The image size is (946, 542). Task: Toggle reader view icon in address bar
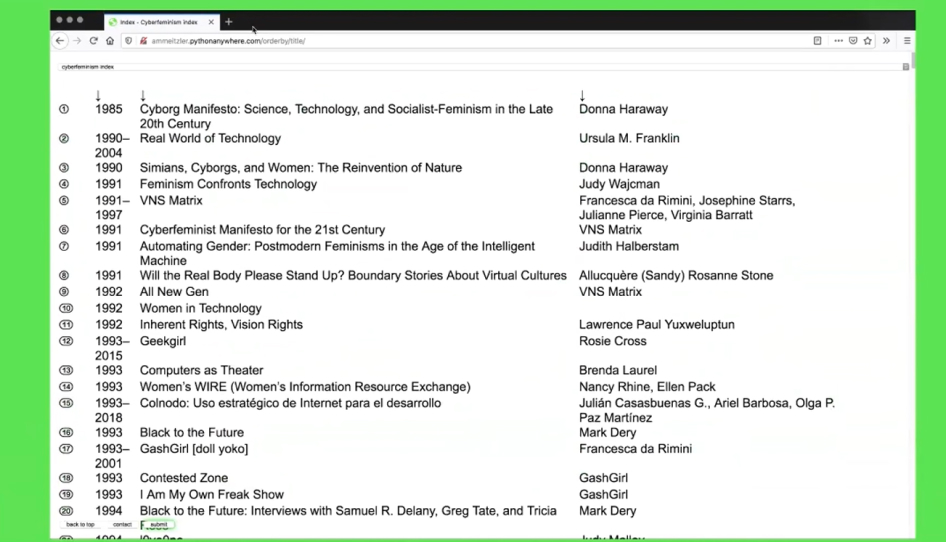[x=817, y=41]
